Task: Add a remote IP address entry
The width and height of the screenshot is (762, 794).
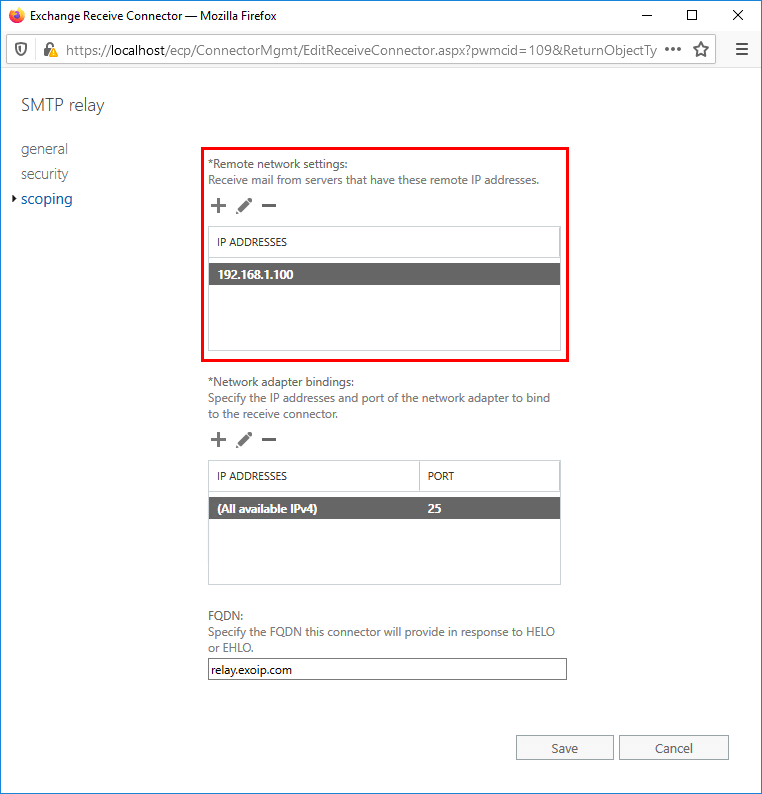Action: [x=218, y=206]
